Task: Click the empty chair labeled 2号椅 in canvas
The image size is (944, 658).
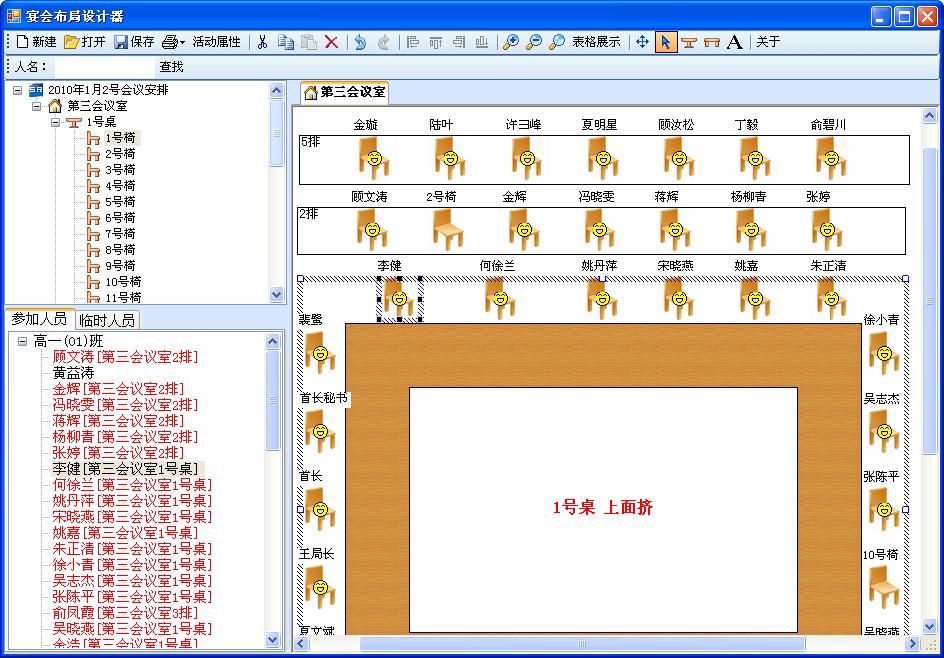Action: point(448,229)
